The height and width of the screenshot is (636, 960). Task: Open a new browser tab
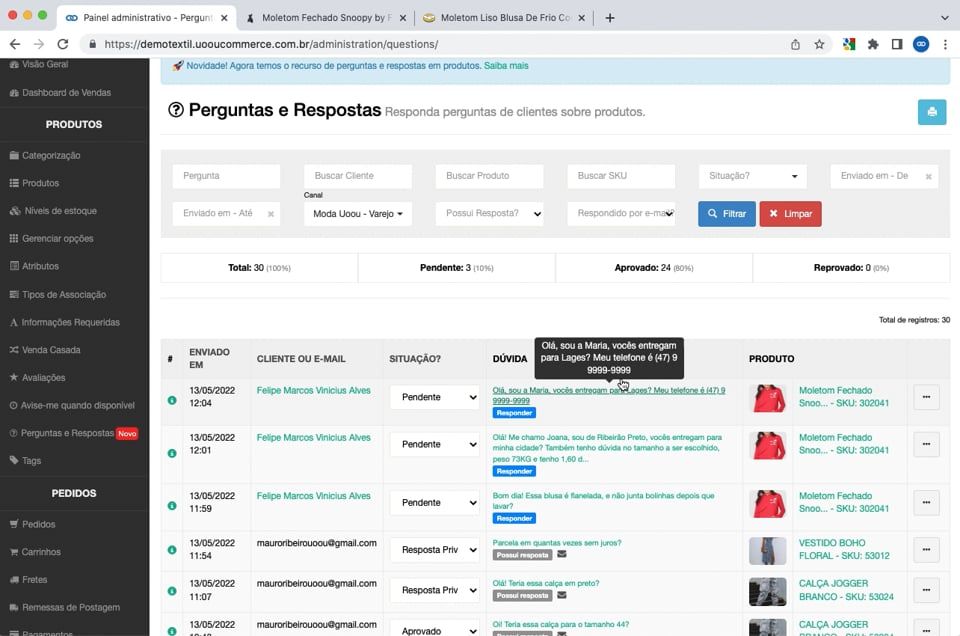(610, 18)
